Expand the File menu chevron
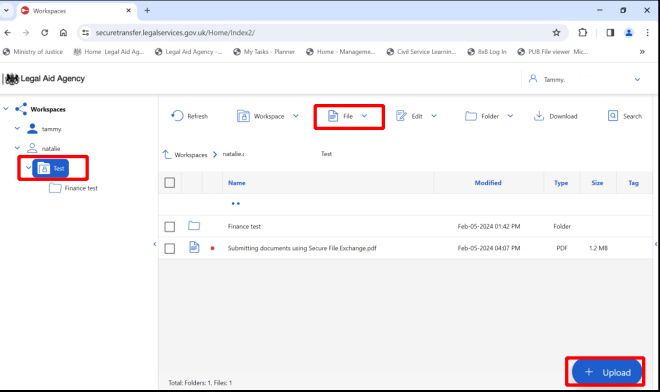660x392 pixels. pyautogui.click(x=364, y=116)
